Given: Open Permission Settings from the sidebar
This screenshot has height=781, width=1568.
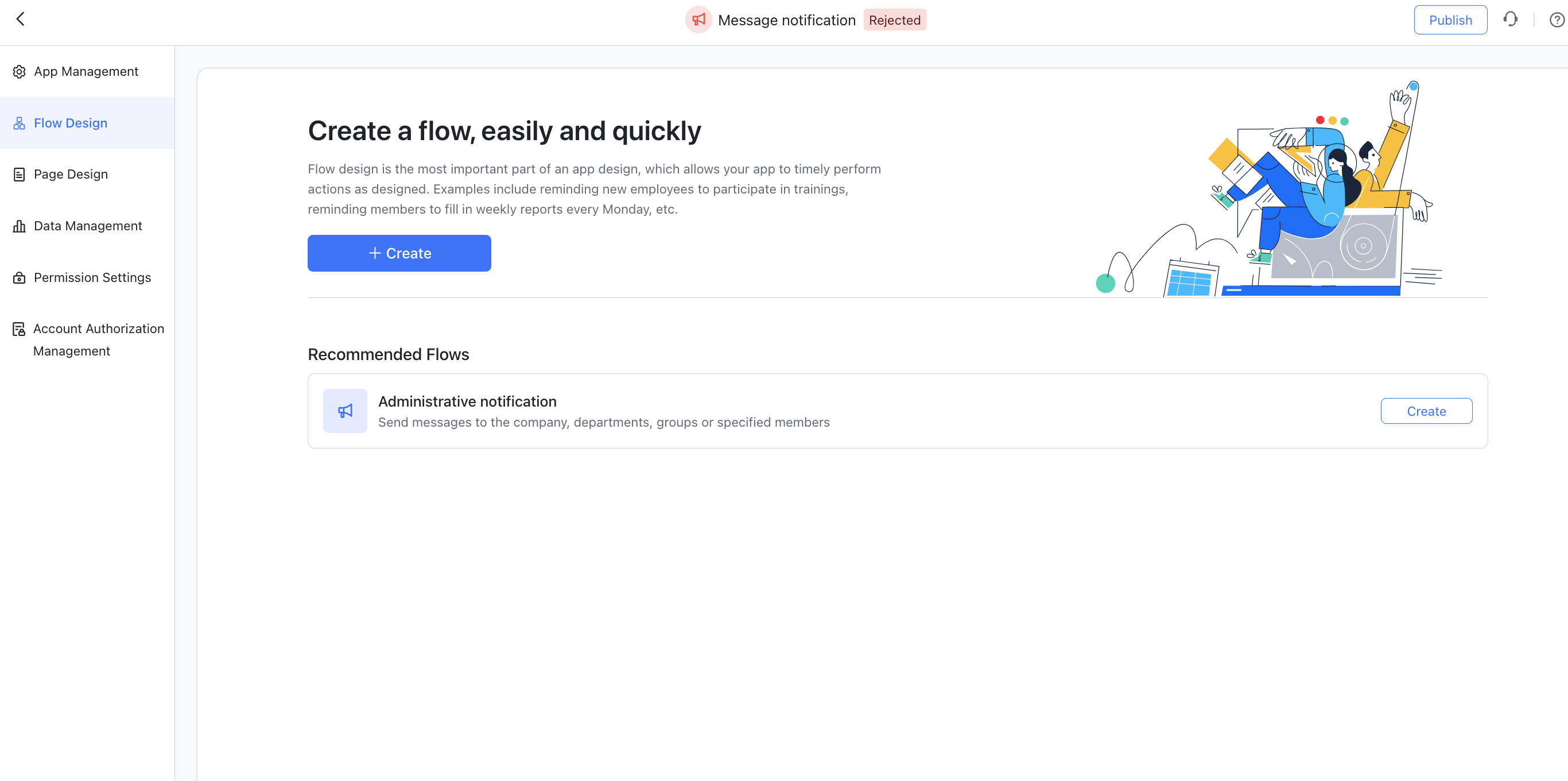Looking at the screenshot, I should [92, 277].
